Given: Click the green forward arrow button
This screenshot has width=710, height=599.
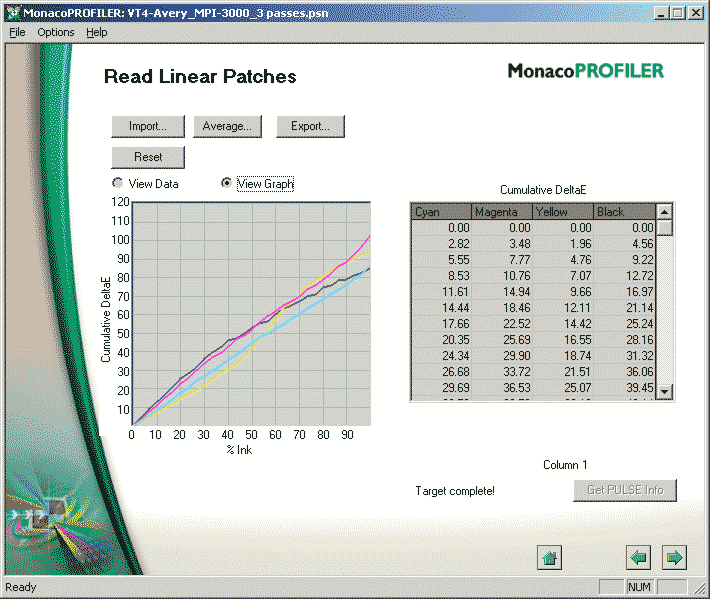Looking at the screenshot, I should (674, 557).
